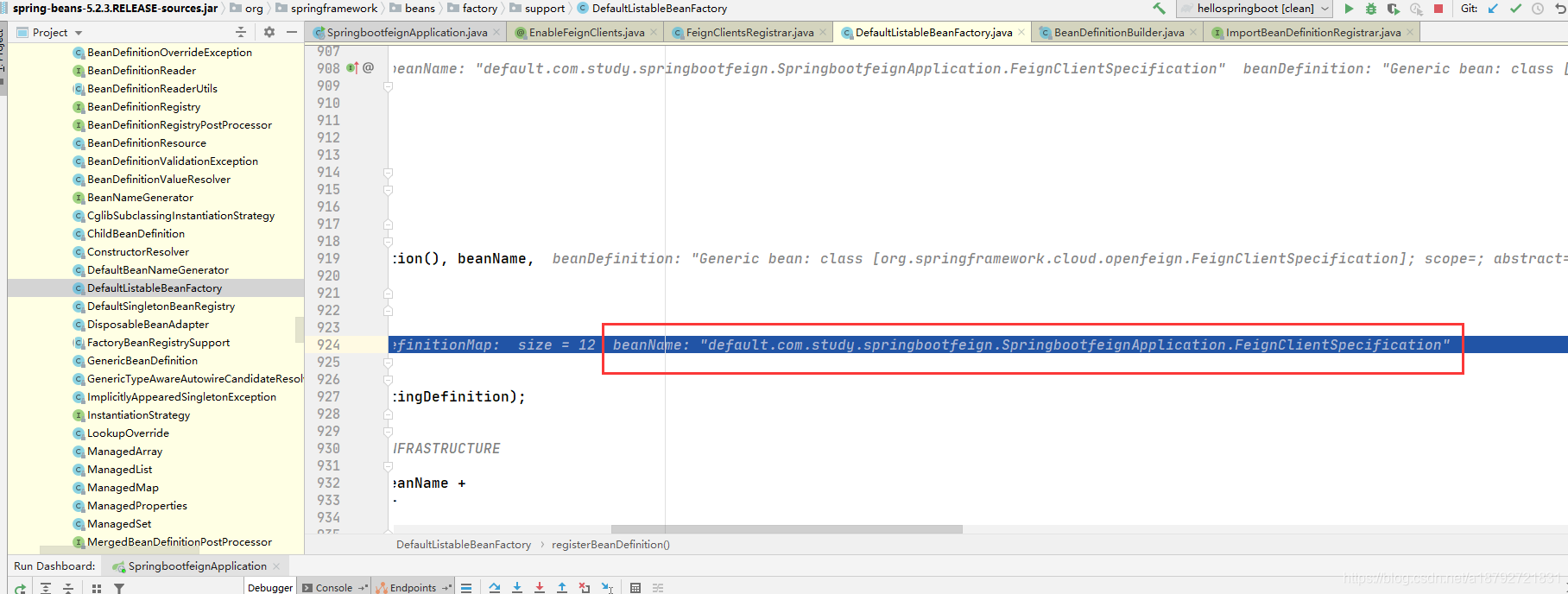The width and height of the screenshot is (1568, 594).
Task: Click the springframework breadcrumb folder
Action: coord(326,9)
